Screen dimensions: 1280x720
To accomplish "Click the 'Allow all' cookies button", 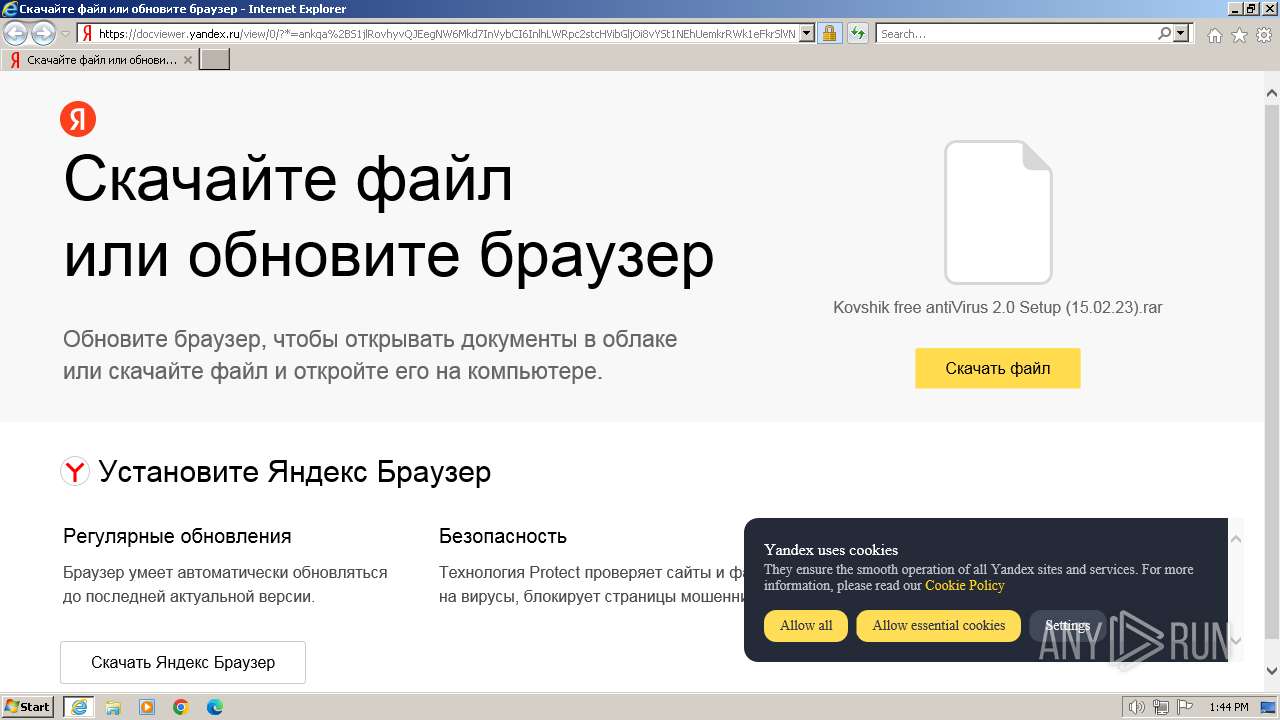I will pyautogui.click(x=806, y=626).
